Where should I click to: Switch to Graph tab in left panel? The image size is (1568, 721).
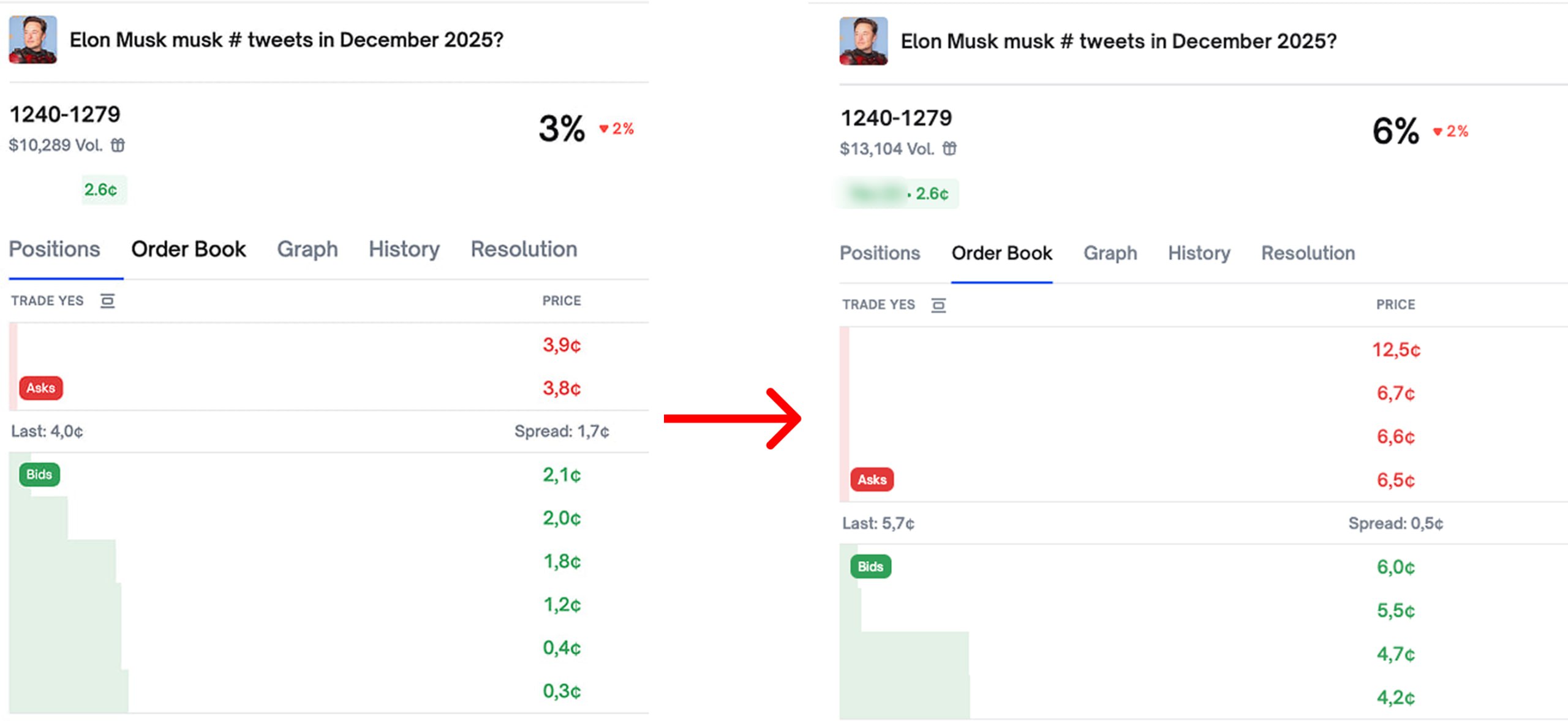click(x=307, y=249)
